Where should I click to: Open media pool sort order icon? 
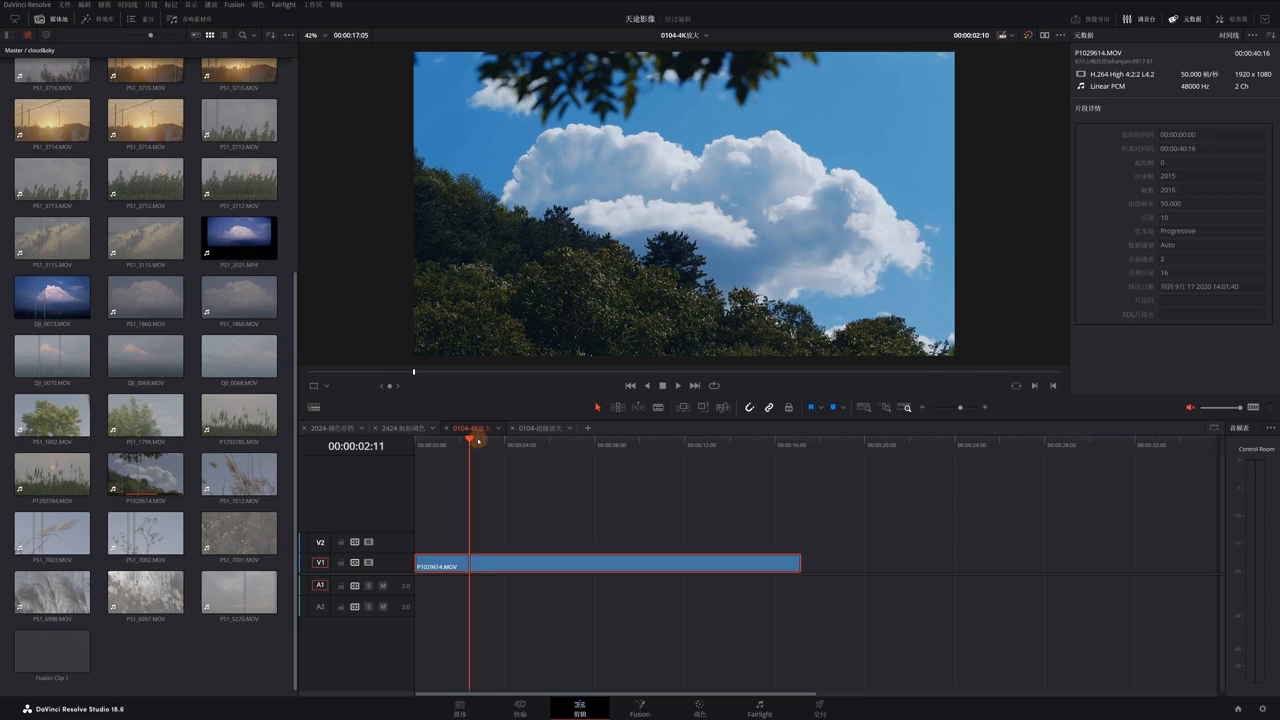[x=269, y=35]
